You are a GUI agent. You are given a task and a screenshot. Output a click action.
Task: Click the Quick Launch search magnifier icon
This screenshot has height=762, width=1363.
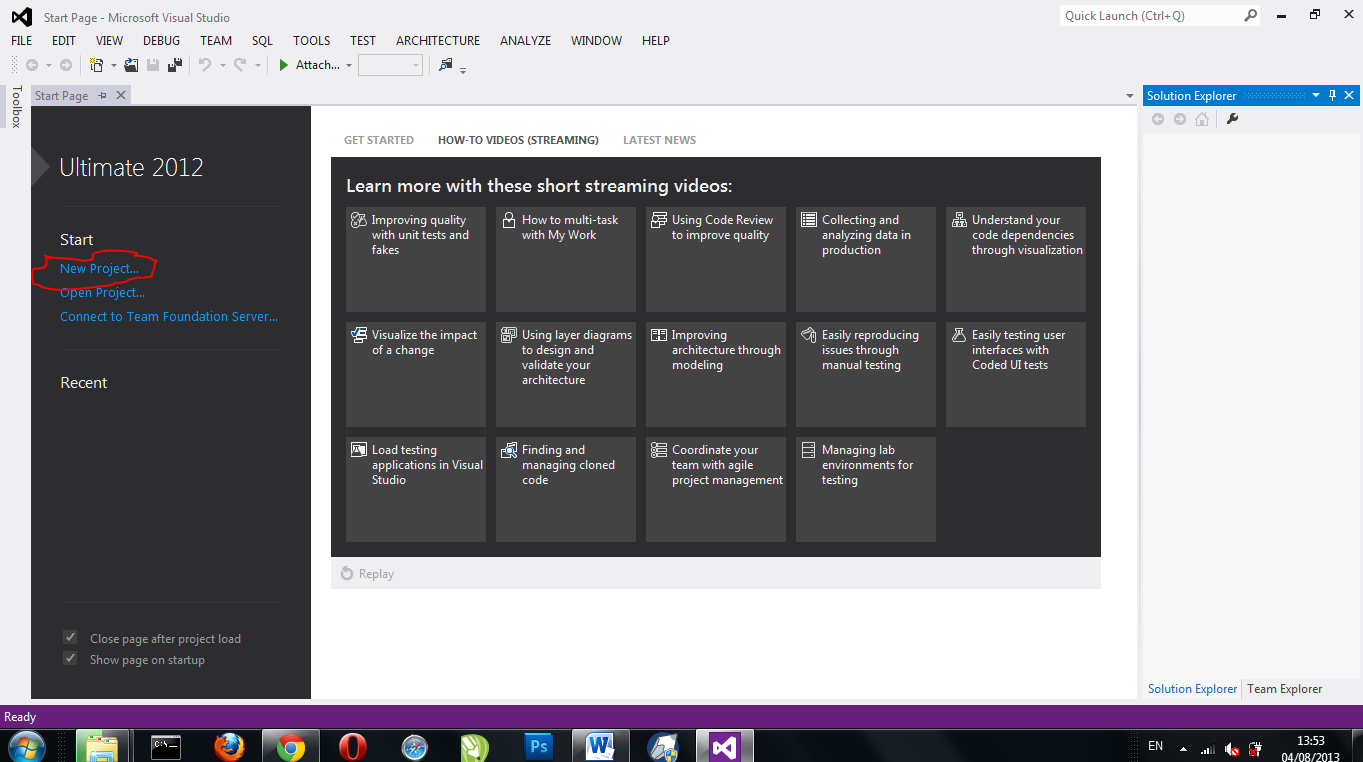pos(1250,16)
